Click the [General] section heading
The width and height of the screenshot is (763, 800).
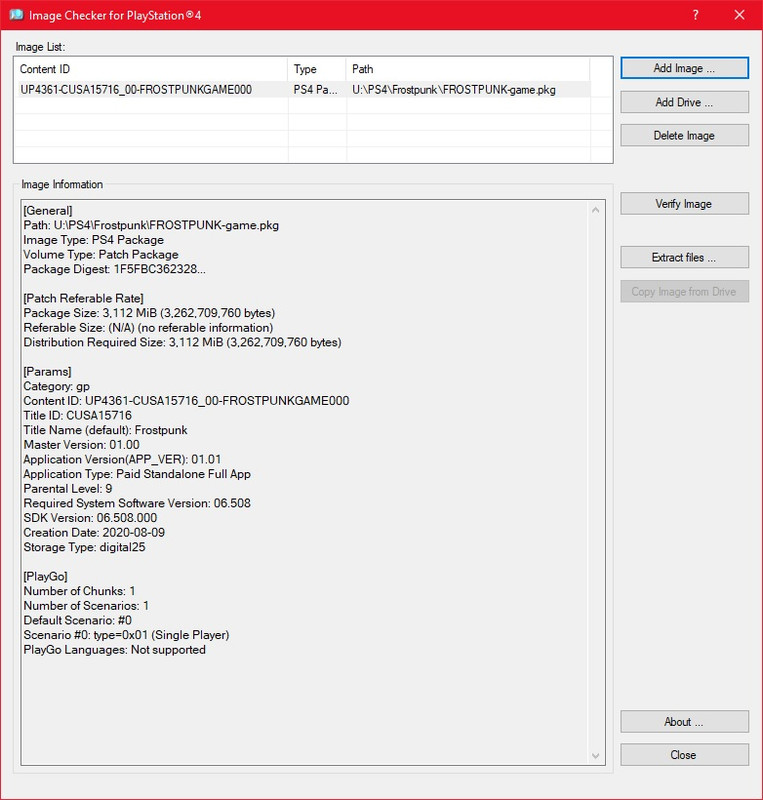click(48, 211)
